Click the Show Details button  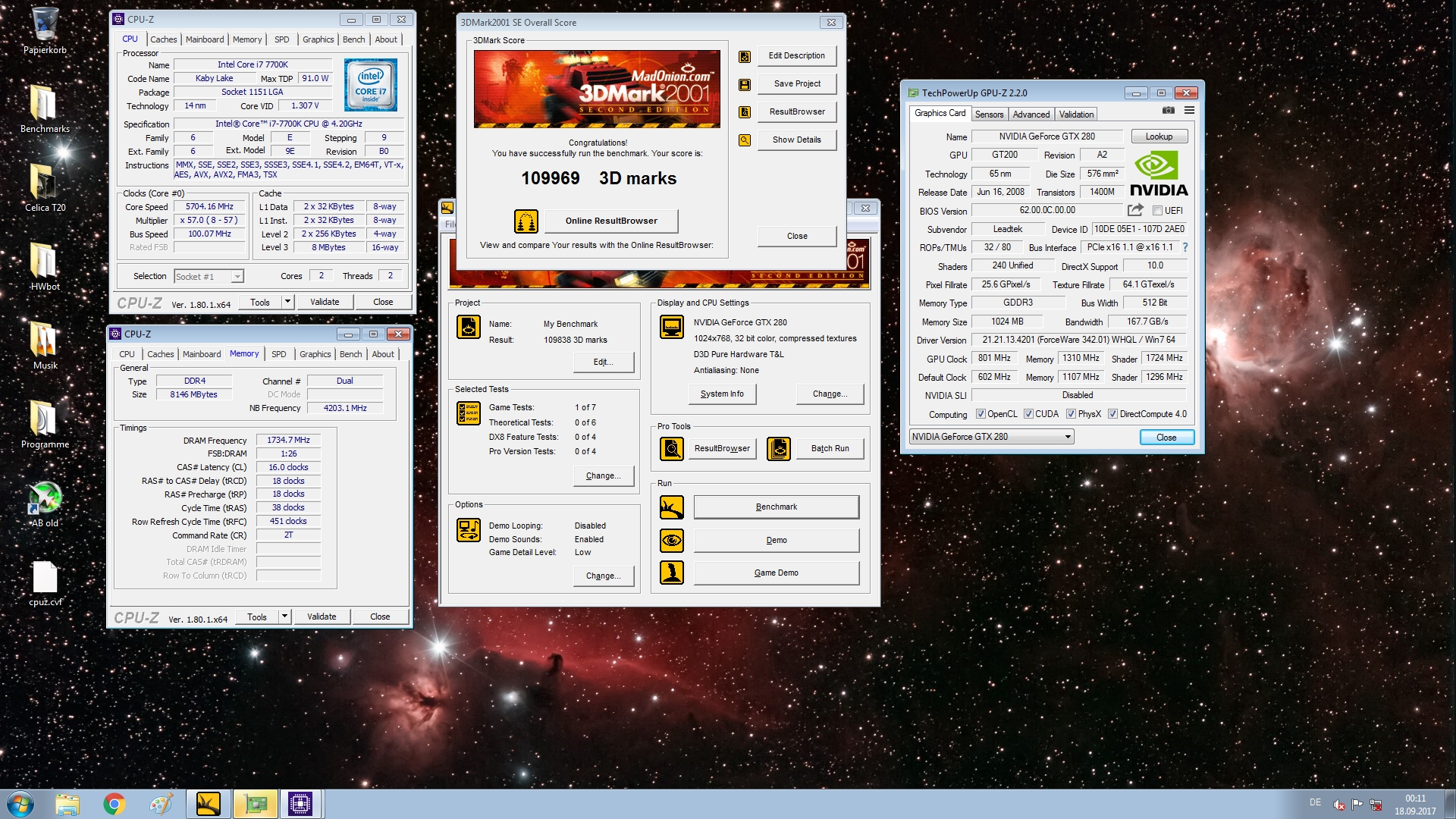(796, 140)
